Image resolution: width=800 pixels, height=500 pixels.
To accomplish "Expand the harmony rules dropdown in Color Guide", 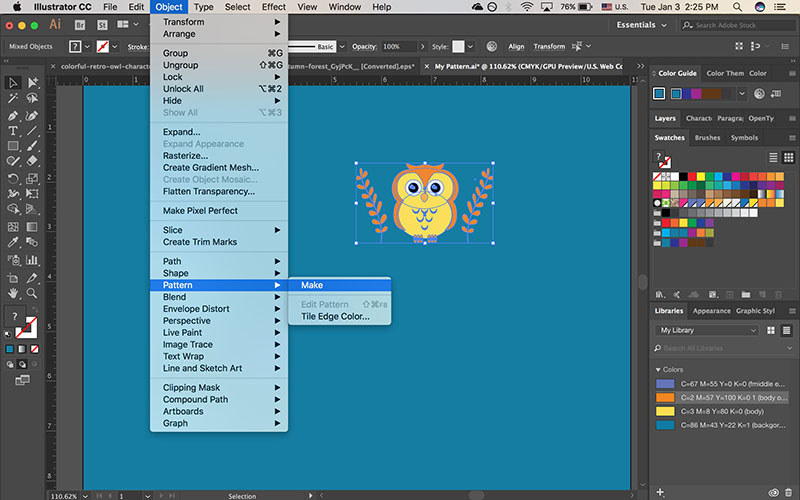I will [x=742, y=94].
